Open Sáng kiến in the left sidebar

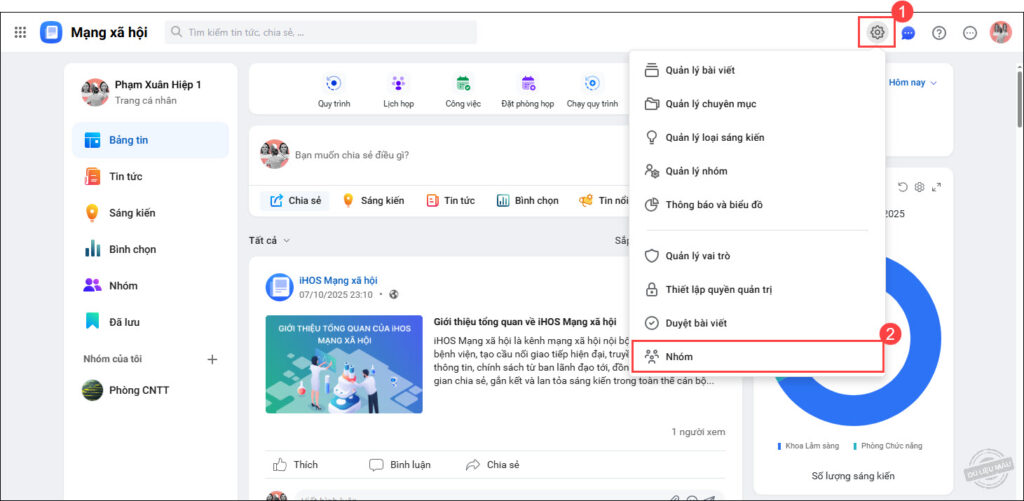(x=150, y=213)
